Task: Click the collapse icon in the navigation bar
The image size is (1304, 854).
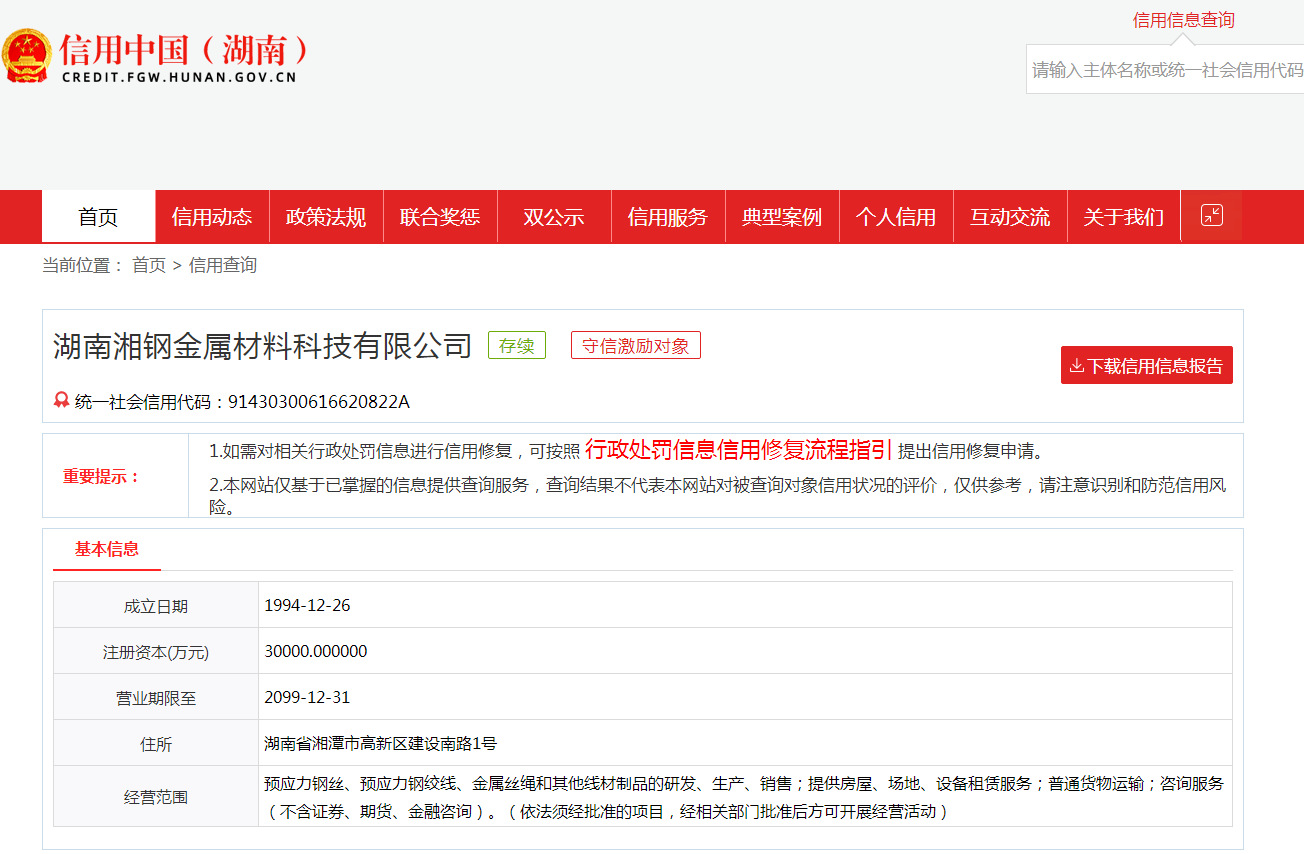Action: coord(1211,215)
